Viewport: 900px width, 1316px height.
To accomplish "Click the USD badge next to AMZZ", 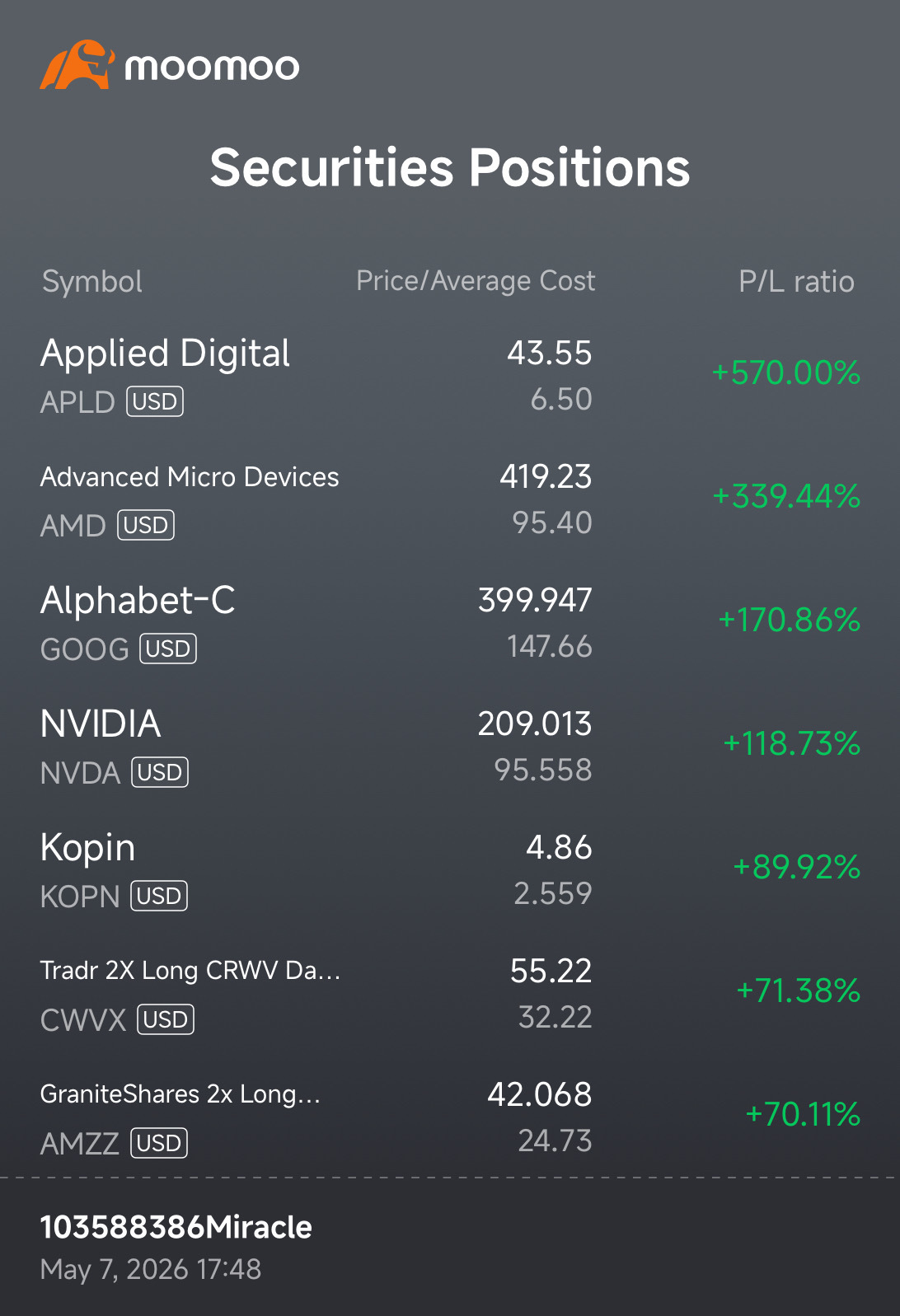I will (x=159, y=1143).
